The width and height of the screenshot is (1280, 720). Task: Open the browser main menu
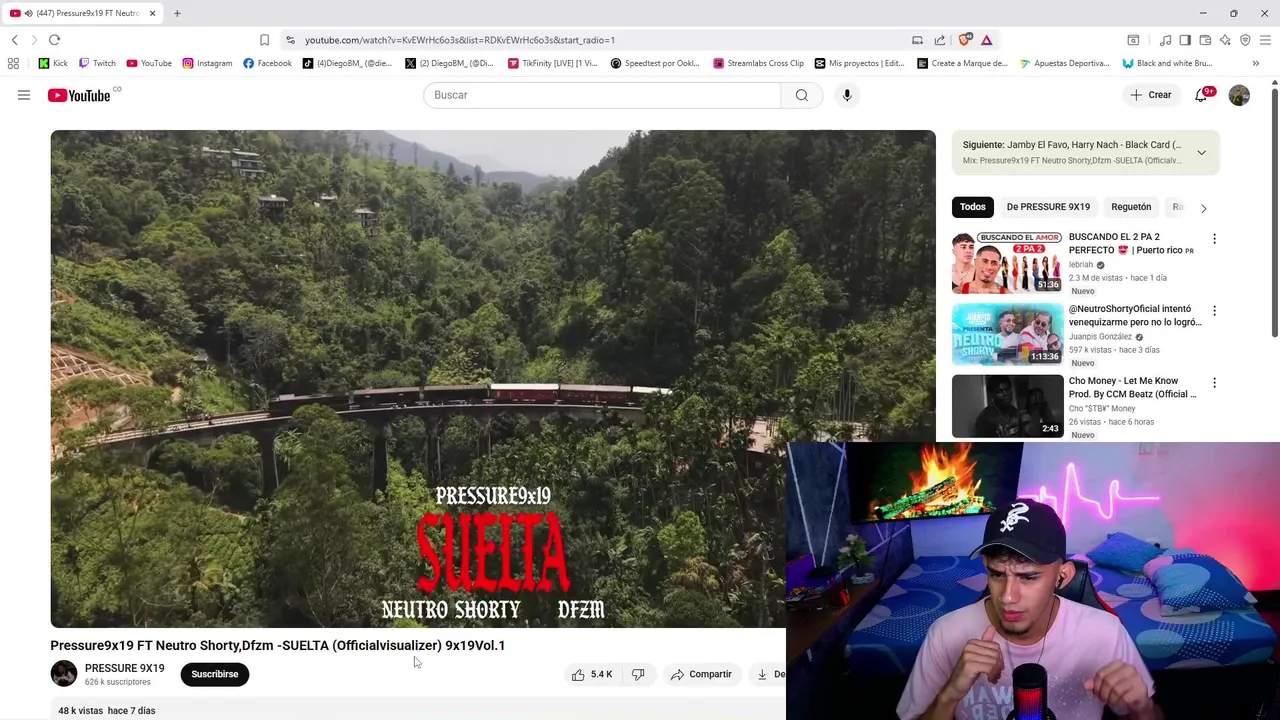(x=1265, y=40)
